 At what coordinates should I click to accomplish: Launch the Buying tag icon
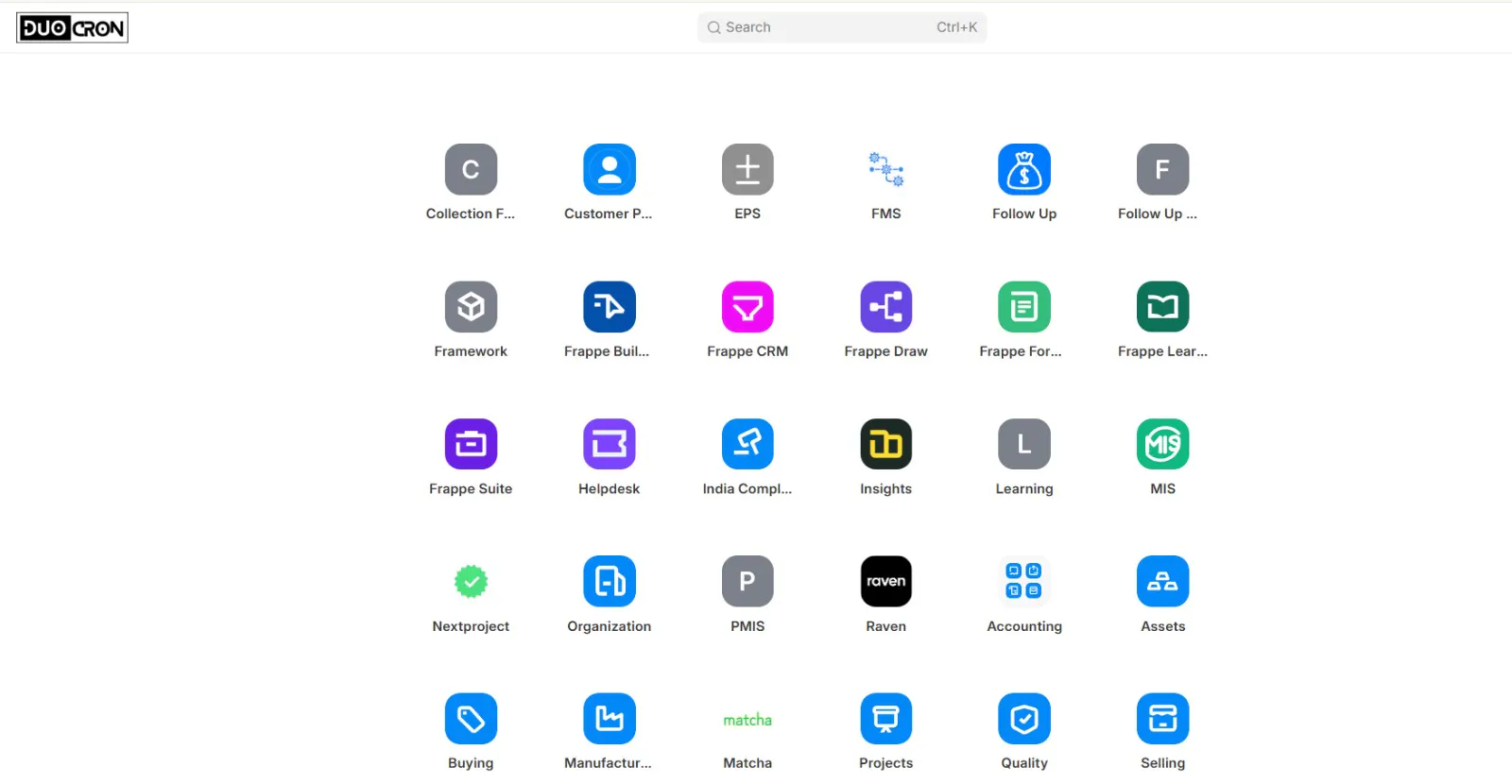(471, 719)
